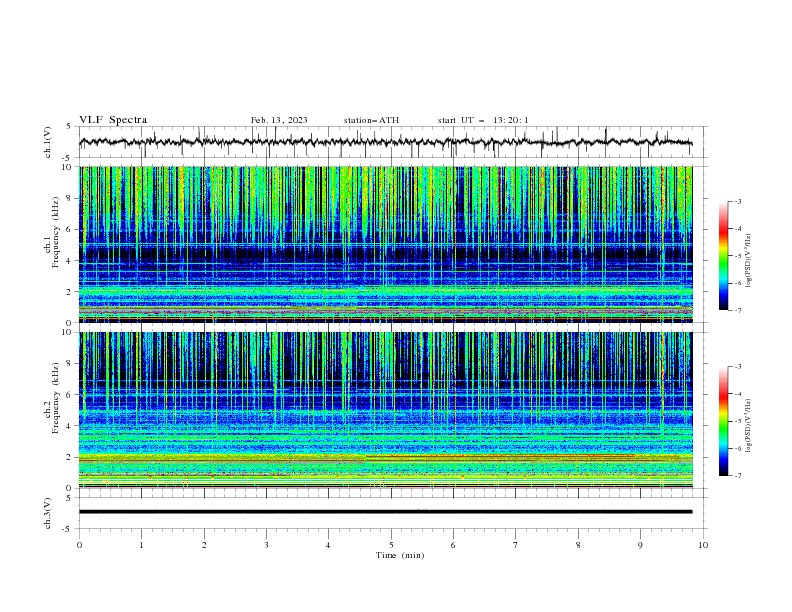Click the "VLF Spectra" title text
The height and width of the screenshot is (612, 792).
[x=113, y=120]
